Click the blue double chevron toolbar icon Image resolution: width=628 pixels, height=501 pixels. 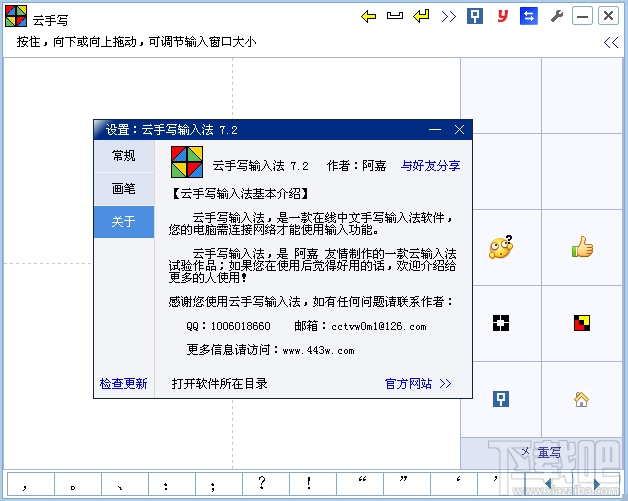pos(449,16)
